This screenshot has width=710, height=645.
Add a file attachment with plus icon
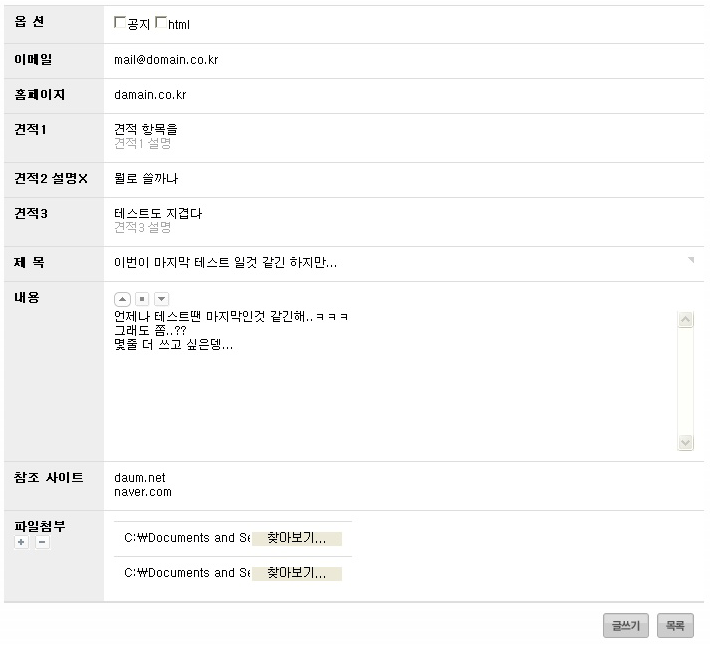tap(22, 542)
